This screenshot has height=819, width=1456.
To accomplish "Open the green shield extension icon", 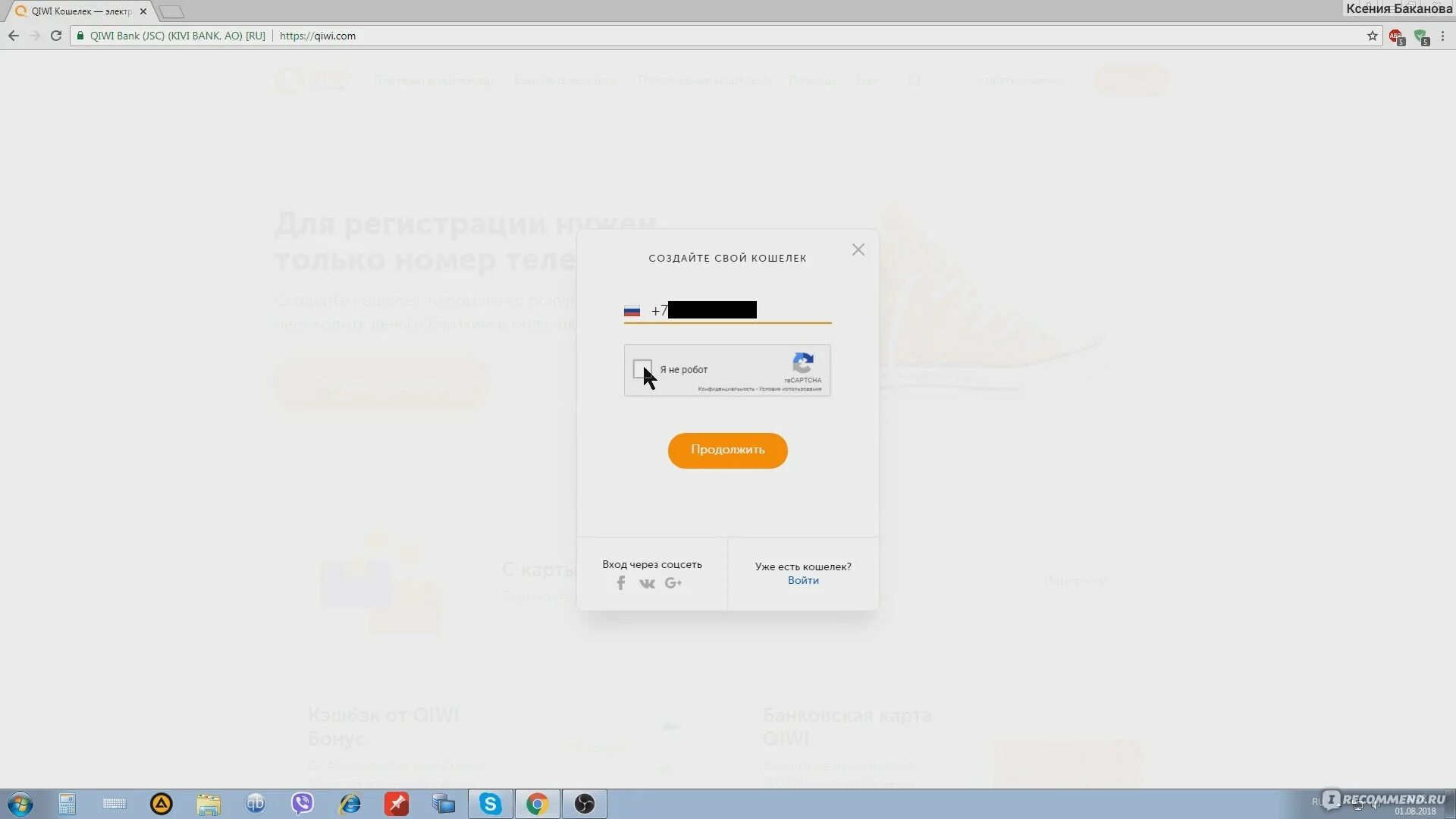I will [x=1421, y=36].
